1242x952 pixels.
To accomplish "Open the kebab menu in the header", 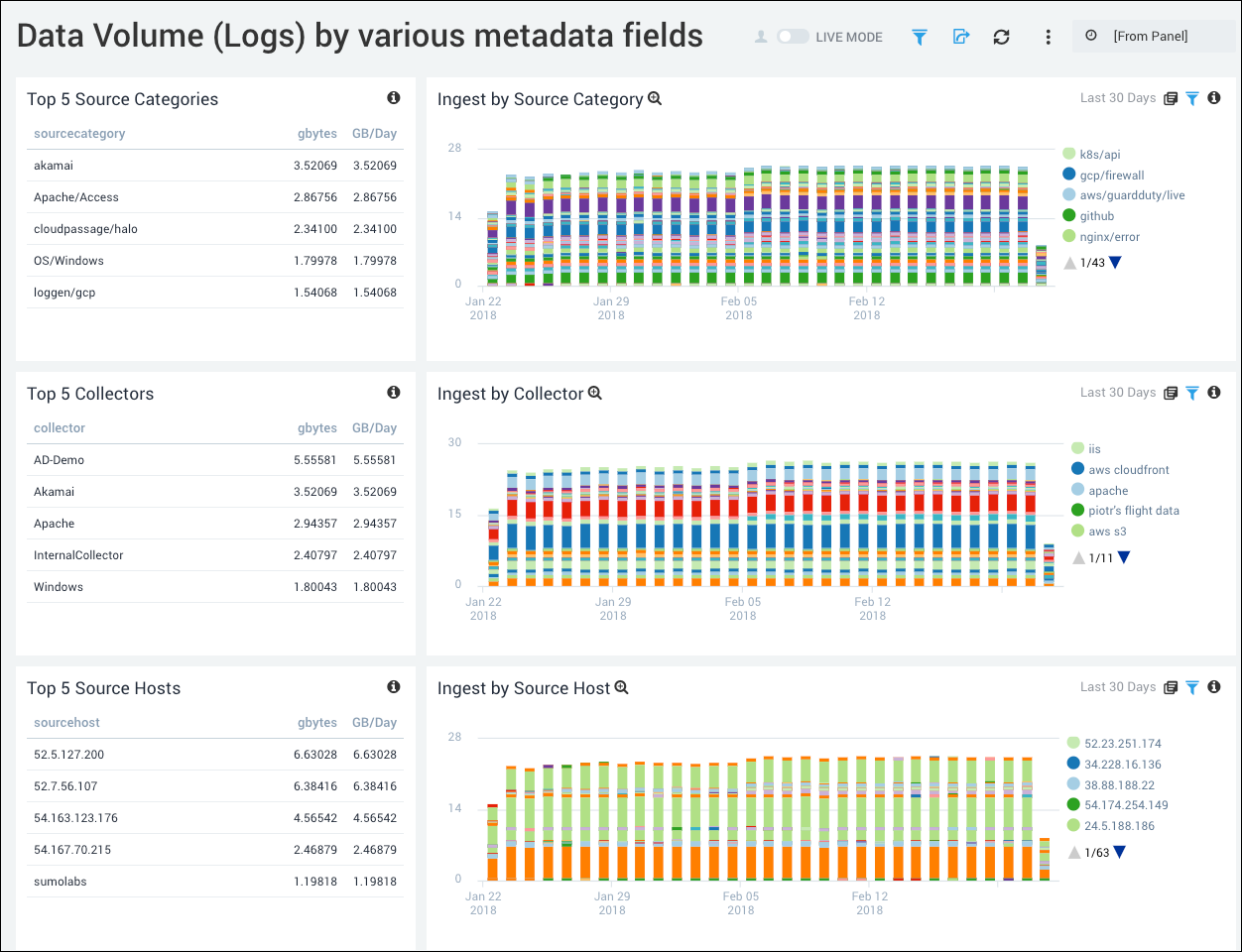I will tap(1048, 37).
